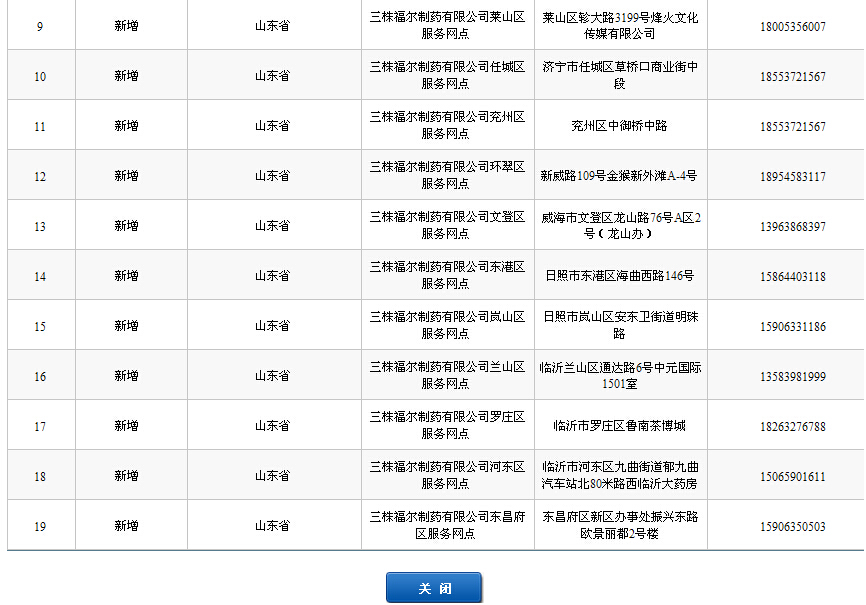Image resolution: width=866 pixels, height=605 pixels.
Task: Select row number 16 cell
Action: 40,376
